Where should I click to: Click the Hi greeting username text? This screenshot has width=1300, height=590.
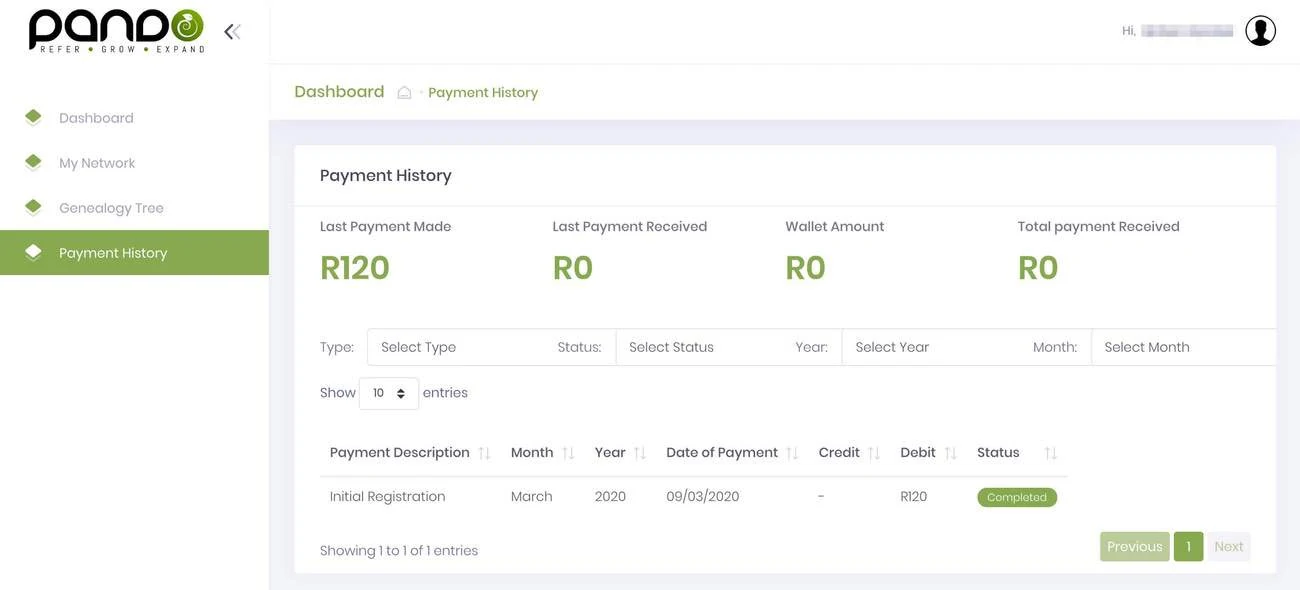[x=1177, y=31]
